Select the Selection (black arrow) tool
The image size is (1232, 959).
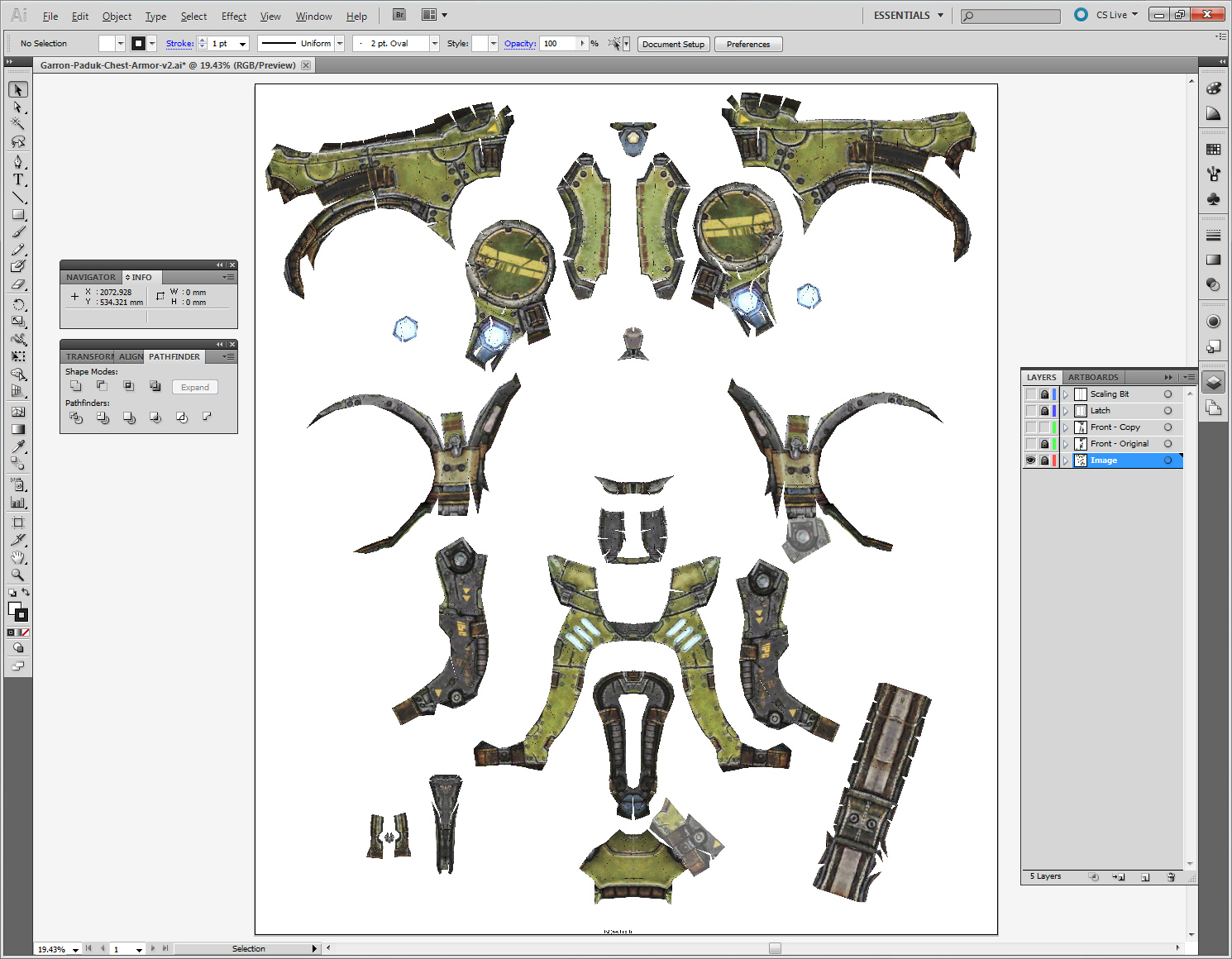(x=17, y=89)
